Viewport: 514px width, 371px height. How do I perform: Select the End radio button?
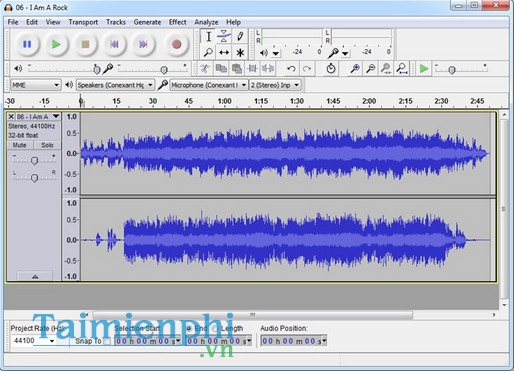pyautogui.click(x=189, y=329)
